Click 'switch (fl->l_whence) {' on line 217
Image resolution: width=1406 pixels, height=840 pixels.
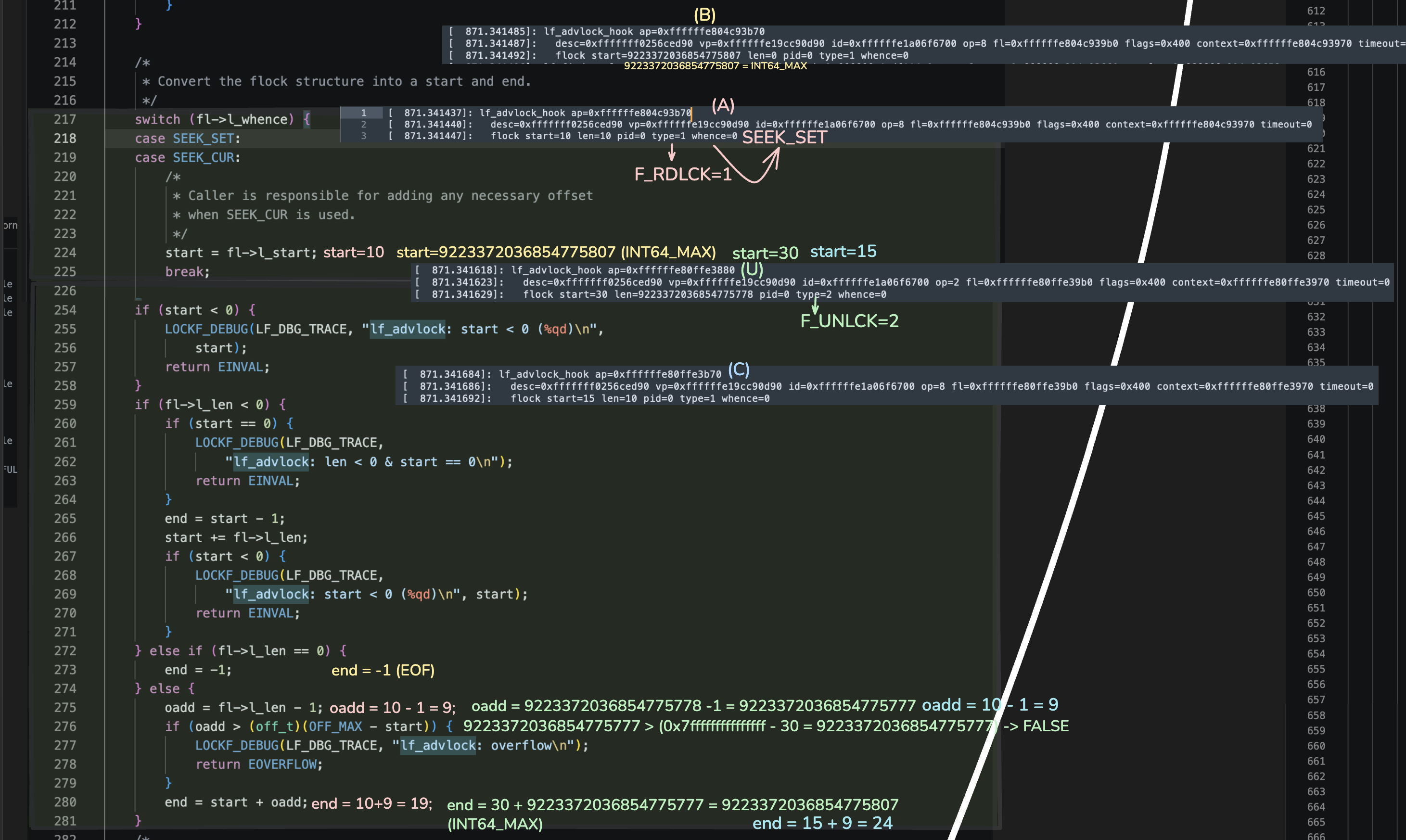(222, 119)
